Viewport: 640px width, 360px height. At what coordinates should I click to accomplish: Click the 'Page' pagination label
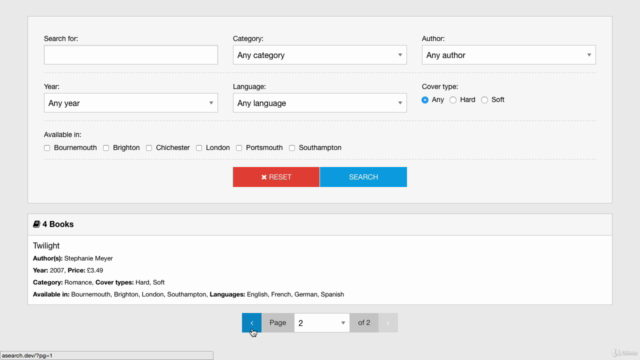(278, 322)
